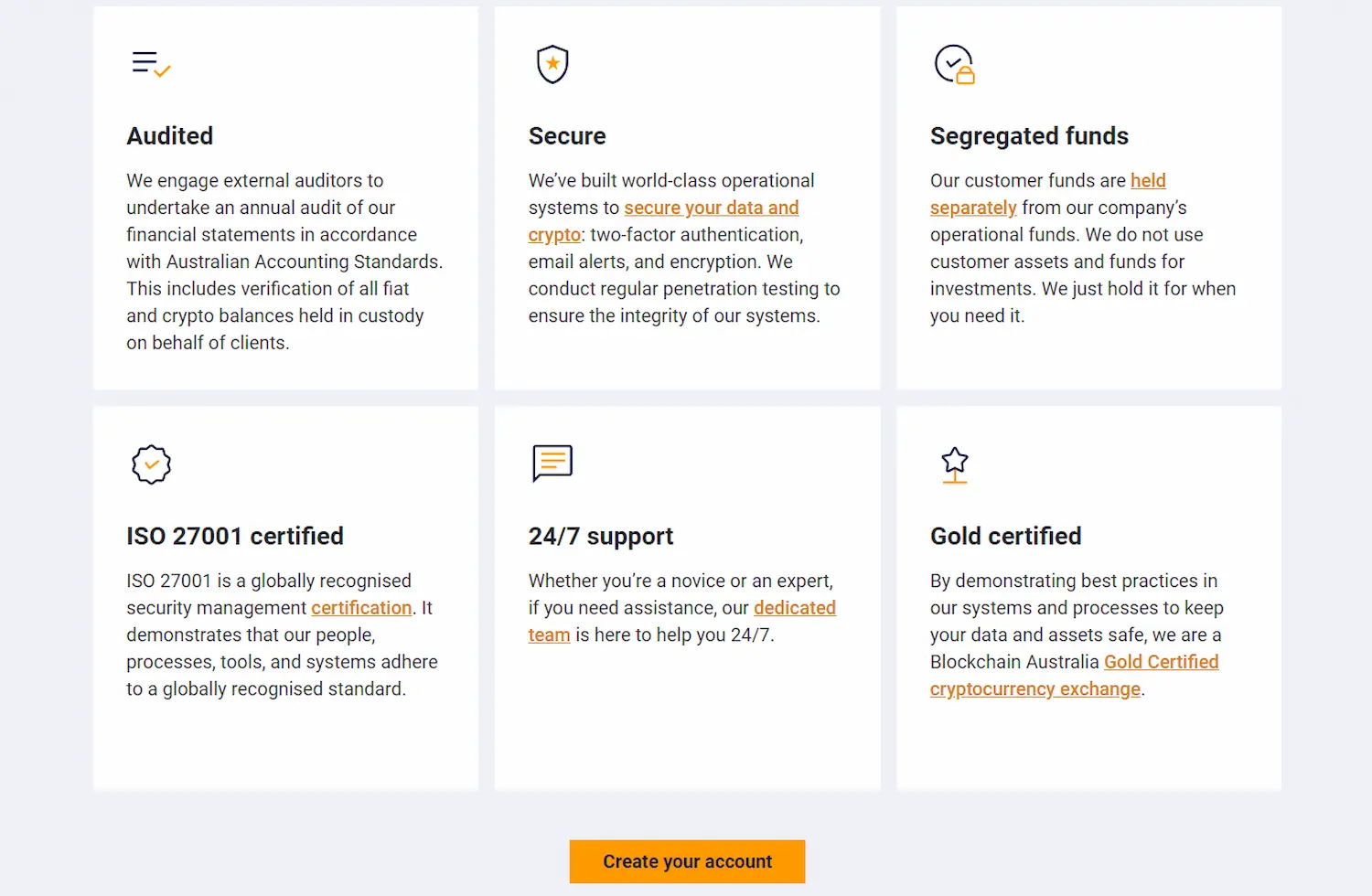Click the star award icon above Gold certified
The height and width of the screenshot is (896, 1372).
955,464
